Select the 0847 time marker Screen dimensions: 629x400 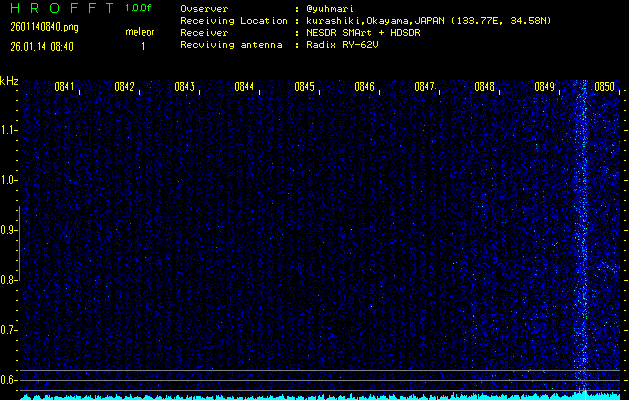click(x=425, y=87)
